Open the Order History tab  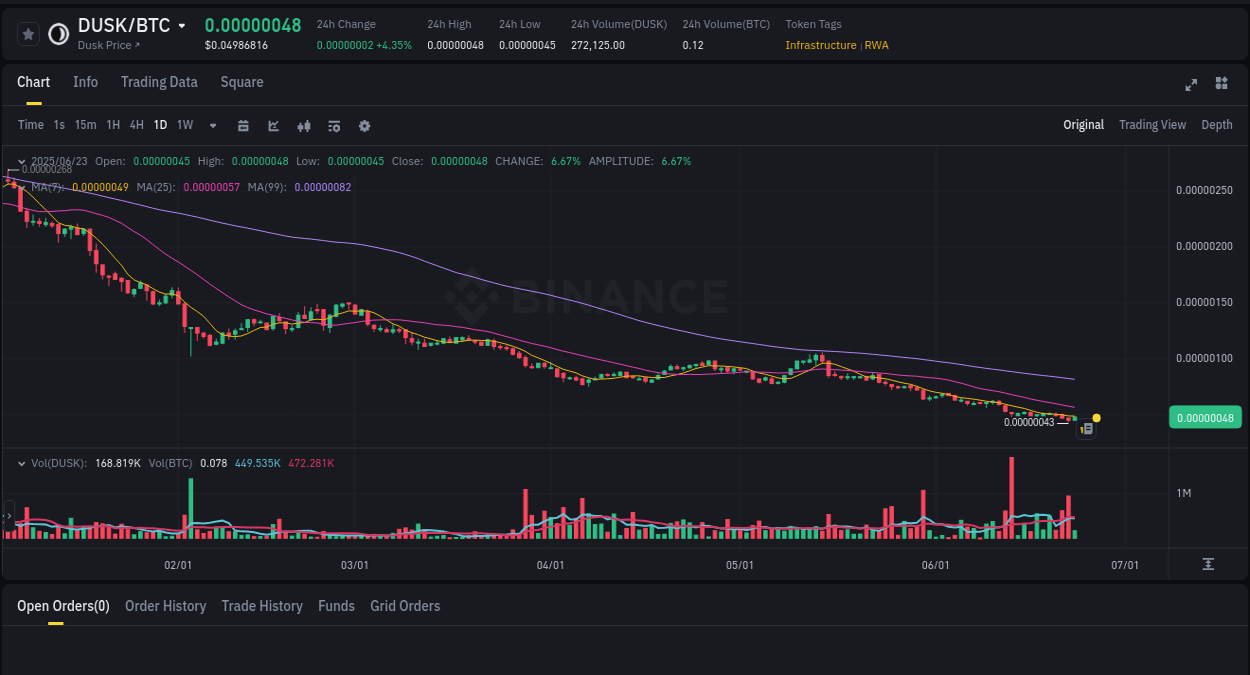coord(165,606)
